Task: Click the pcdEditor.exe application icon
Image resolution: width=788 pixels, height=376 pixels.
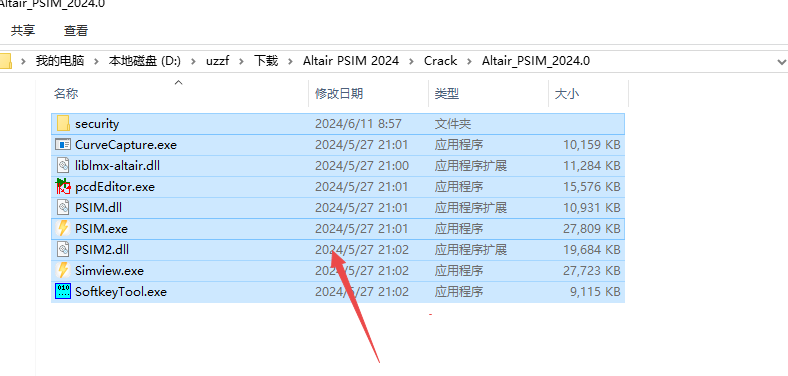Action: pos(63,186)
